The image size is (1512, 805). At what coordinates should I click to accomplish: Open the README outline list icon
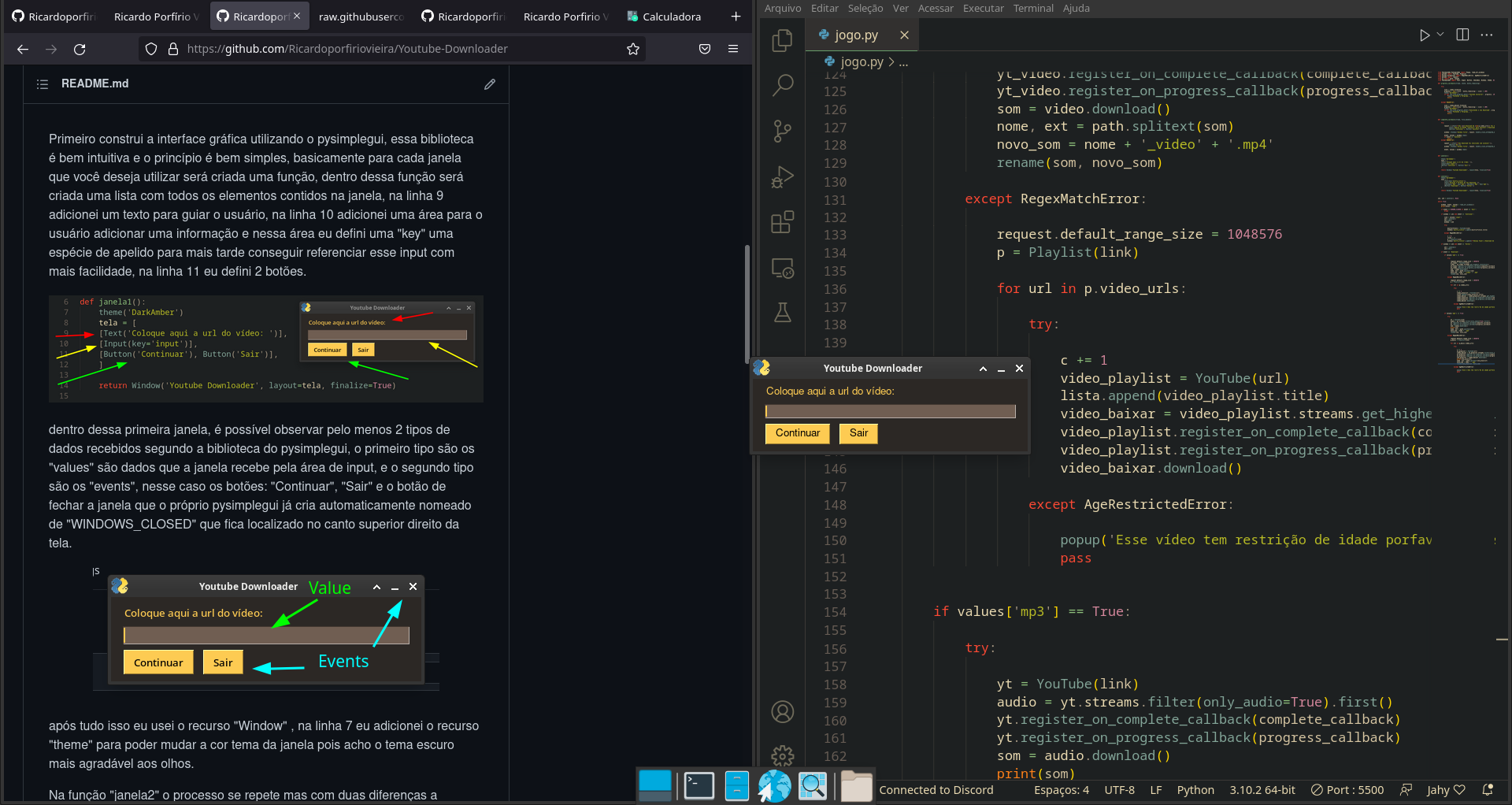pyautogui.click(x=43, y=83)
